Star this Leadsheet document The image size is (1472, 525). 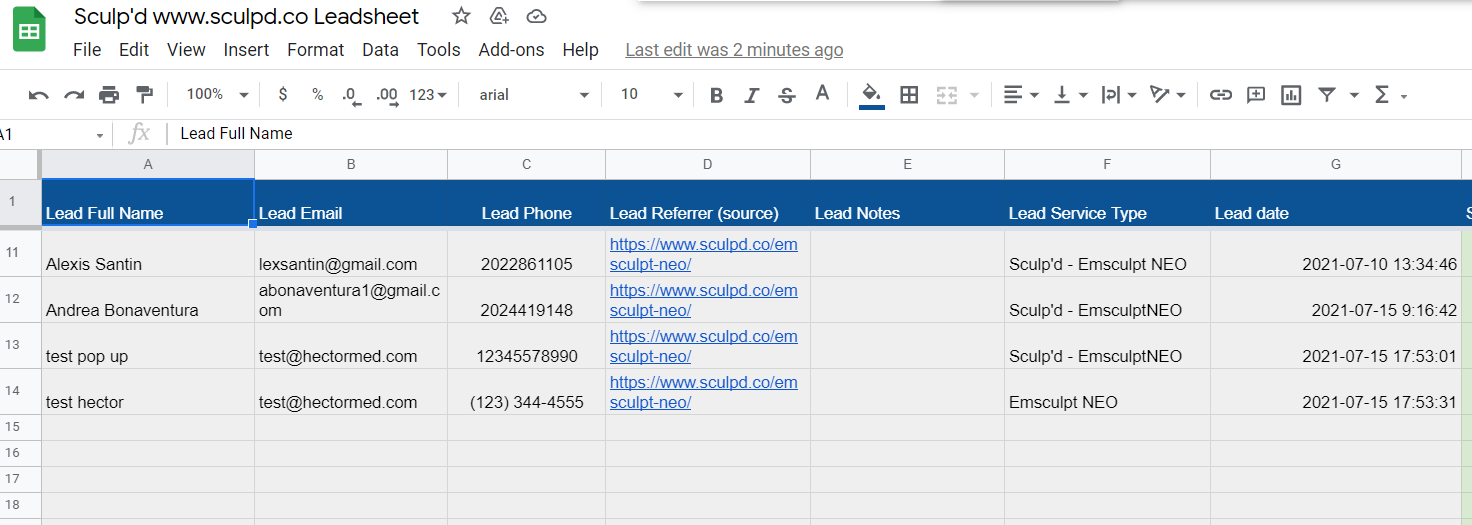tap(461, 16)
